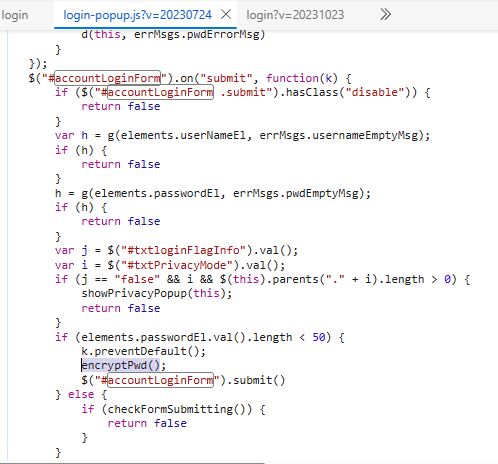Close the login-popup.js tab

(226, 14)
